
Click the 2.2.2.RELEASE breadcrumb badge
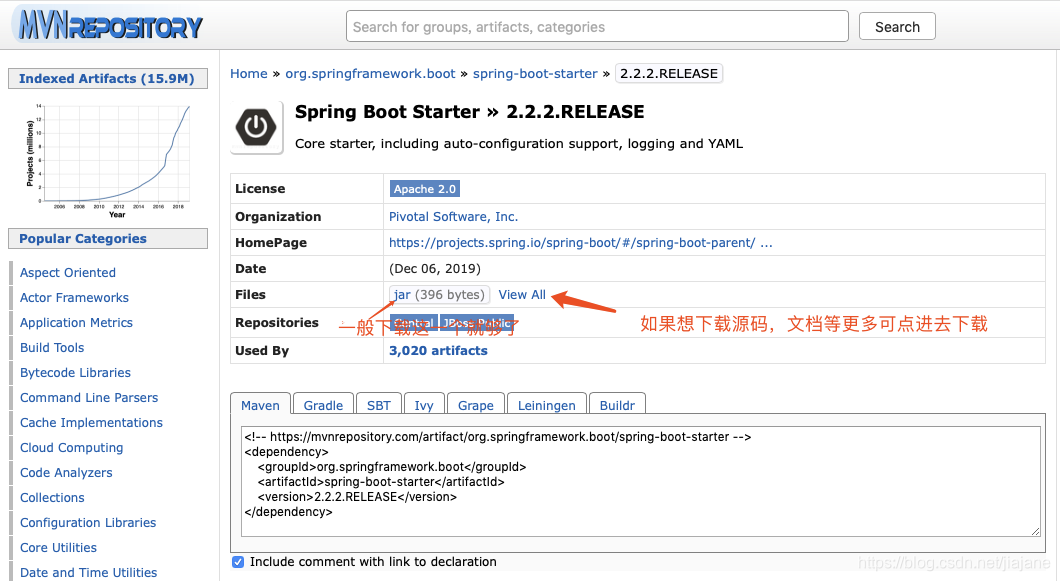pyautogui.click(x=669, y=73)
